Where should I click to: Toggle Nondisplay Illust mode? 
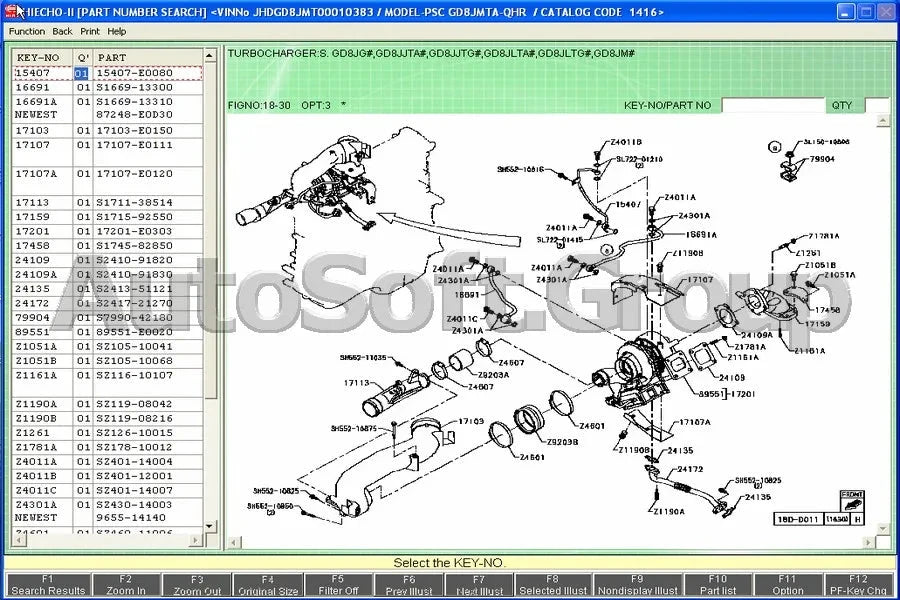(x=637, y=583)
